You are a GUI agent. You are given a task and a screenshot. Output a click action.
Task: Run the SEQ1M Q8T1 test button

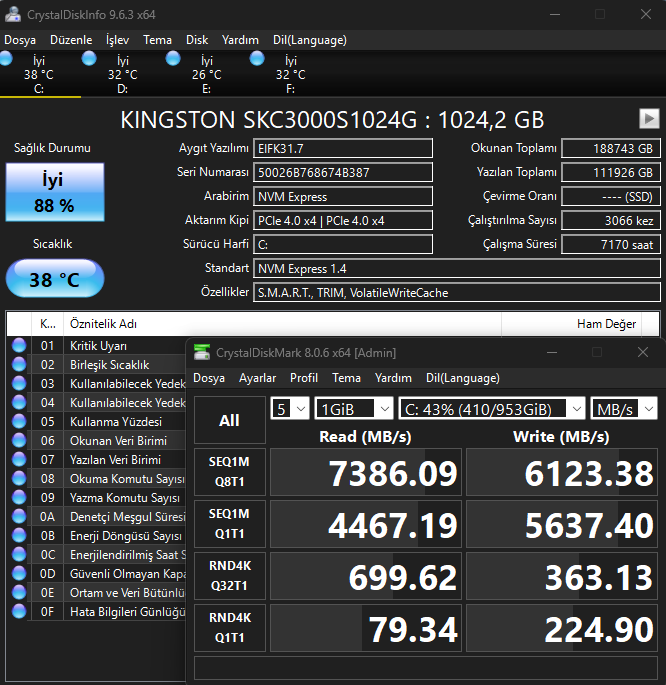230,472
